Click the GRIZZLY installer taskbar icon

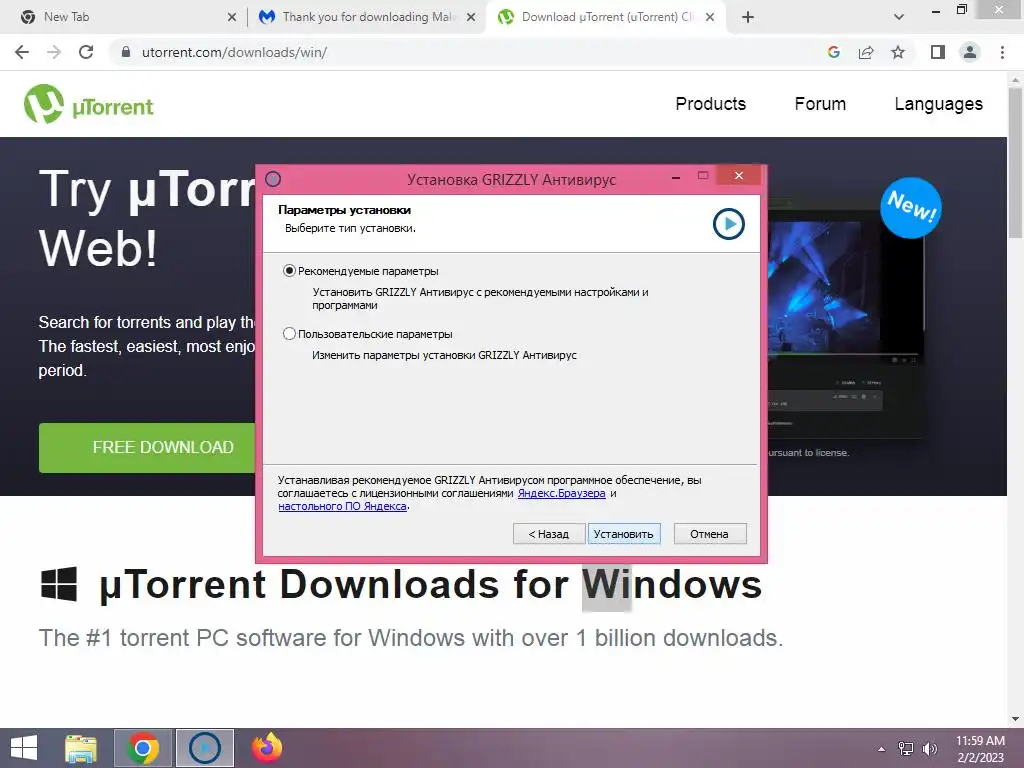[x=205, y=748]
